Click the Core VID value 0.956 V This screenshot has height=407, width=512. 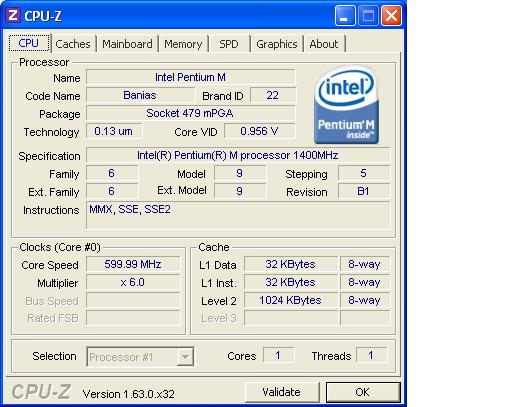(260, 131)
